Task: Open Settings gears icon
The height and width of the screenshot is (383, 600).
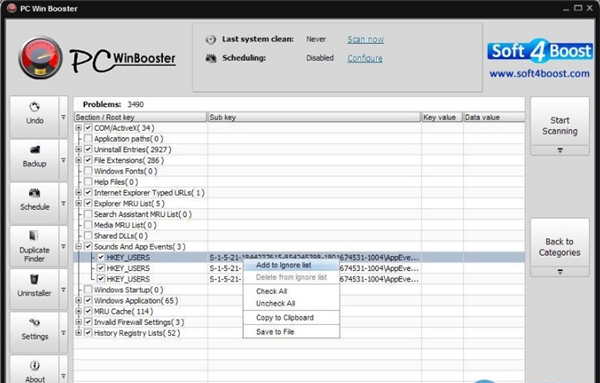Action: click(34, 323)
